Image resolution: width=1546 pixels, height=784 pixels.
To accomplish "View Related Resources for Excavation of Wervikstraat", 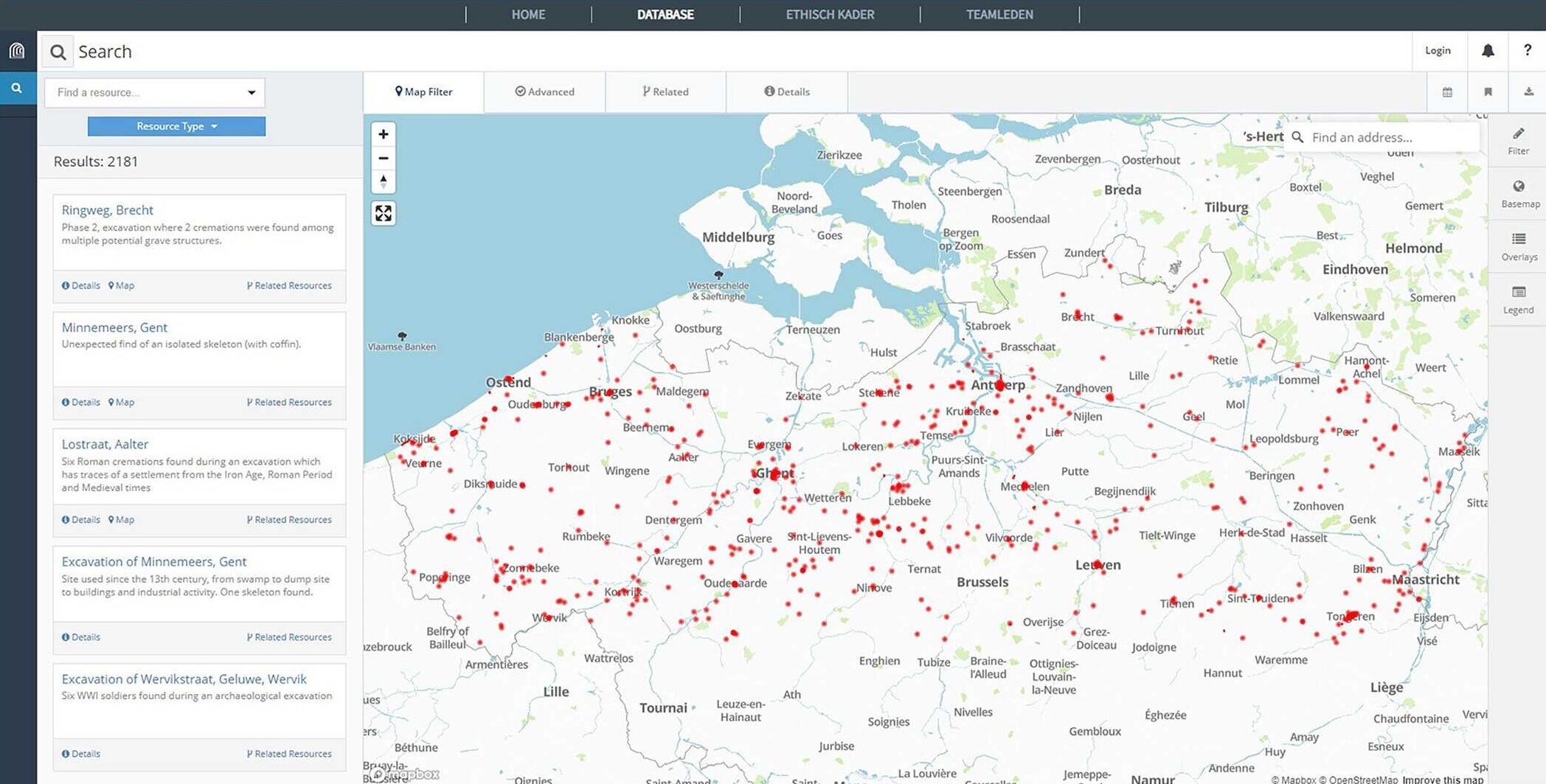I will tap(289, 754).
